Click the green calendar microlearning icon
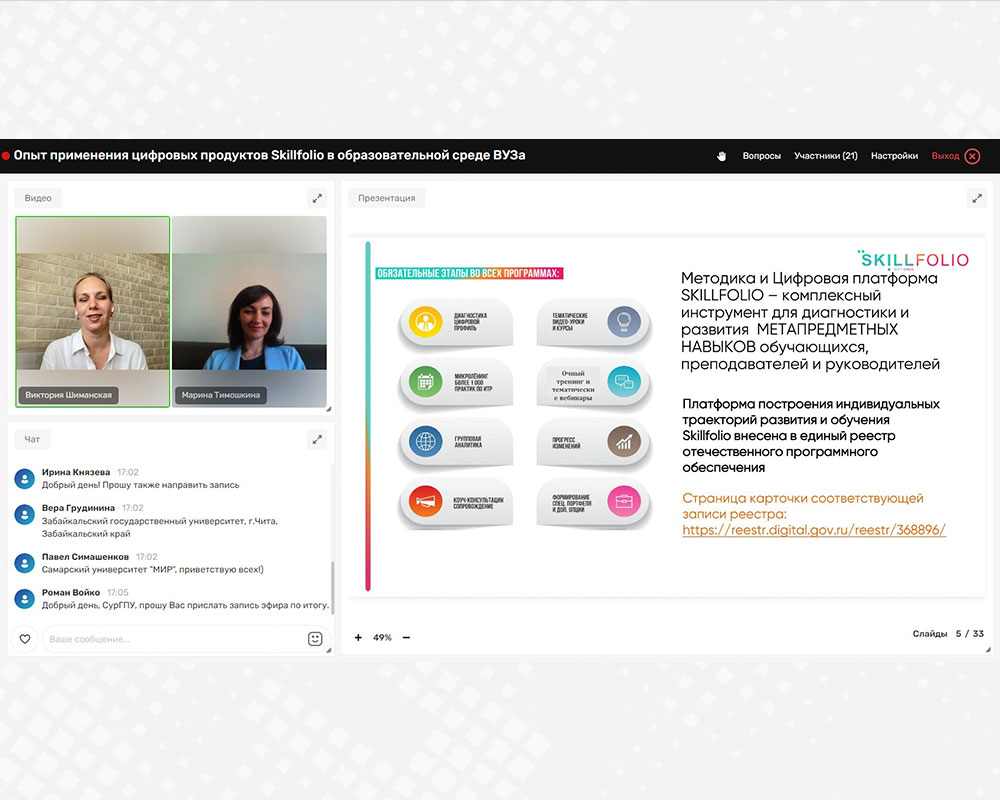Image resolution: width=1000 pixels, height=800 pixels. 425,381
